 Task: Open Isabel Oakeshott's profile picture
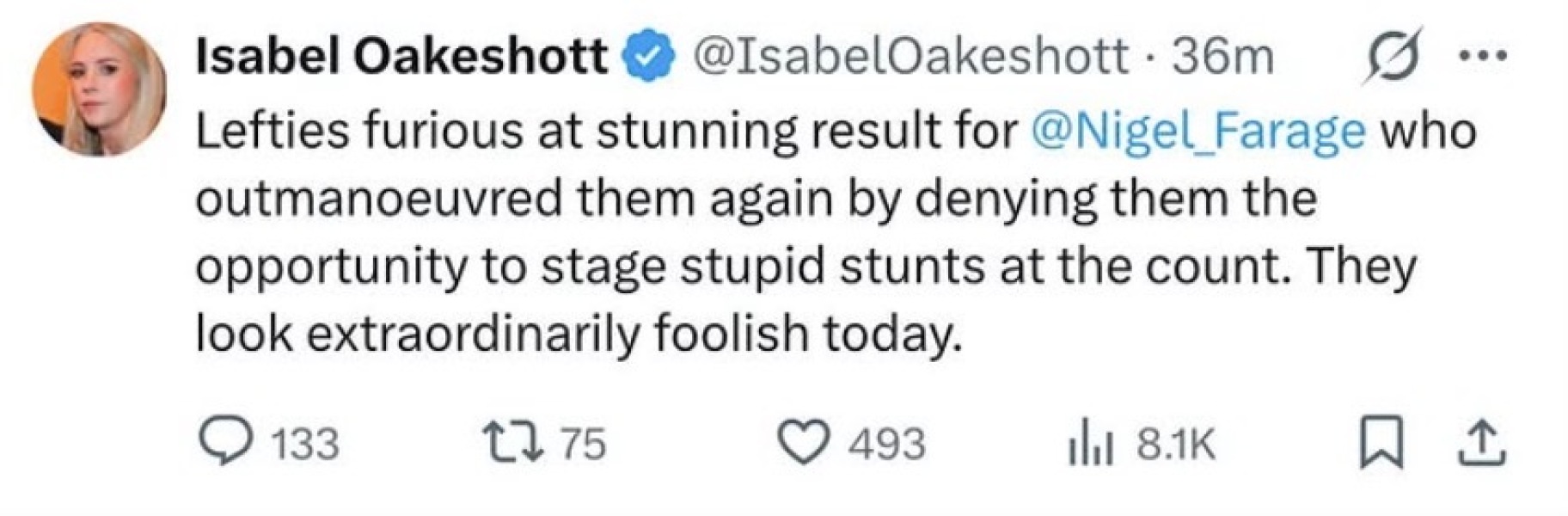click(x=100, y=89)
